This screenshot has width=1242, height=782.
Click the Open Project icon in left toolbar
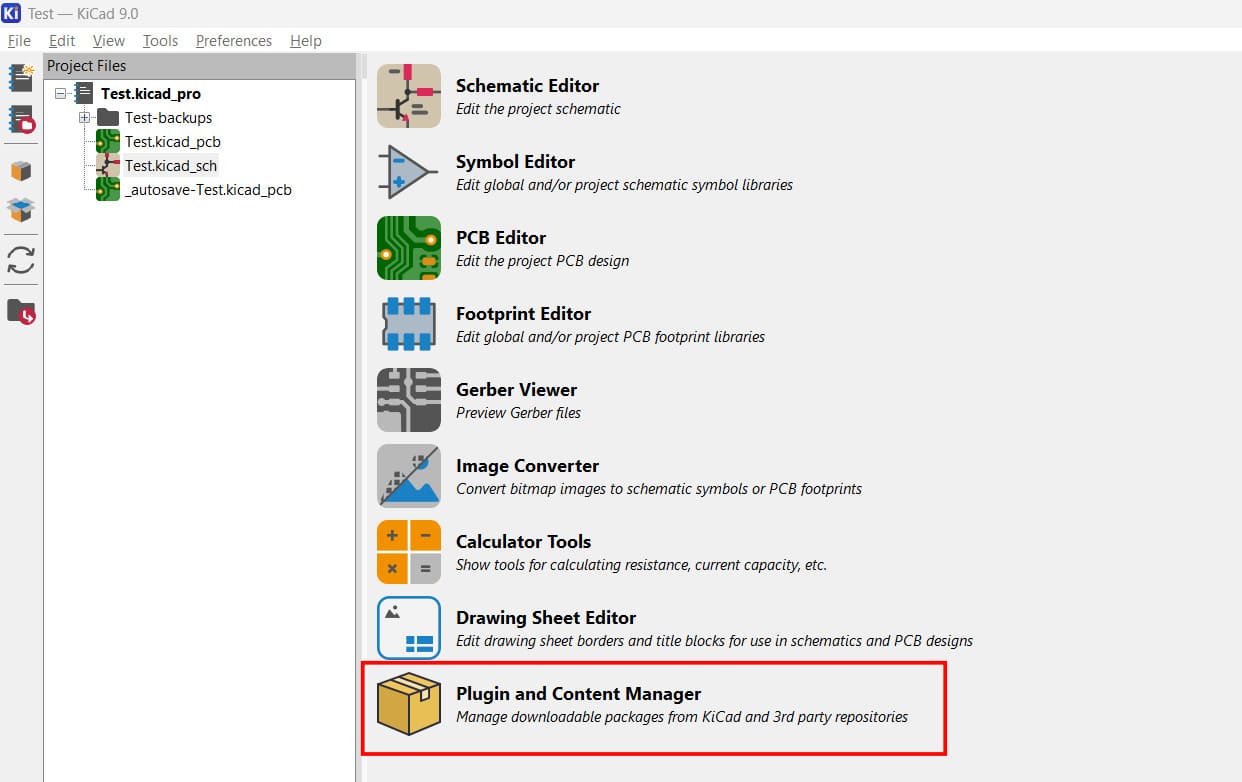coord(21,120)
